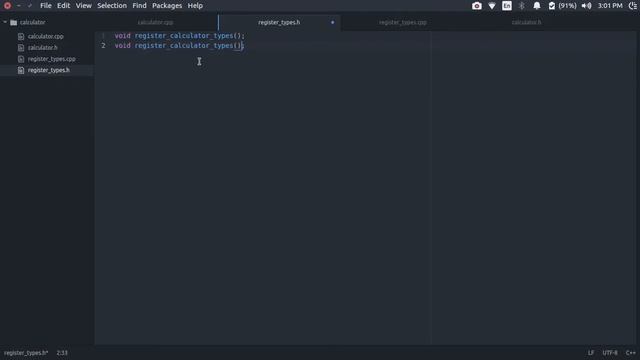
Task: Click the file icon beside calculator.cpp
Action: (21, 36)
